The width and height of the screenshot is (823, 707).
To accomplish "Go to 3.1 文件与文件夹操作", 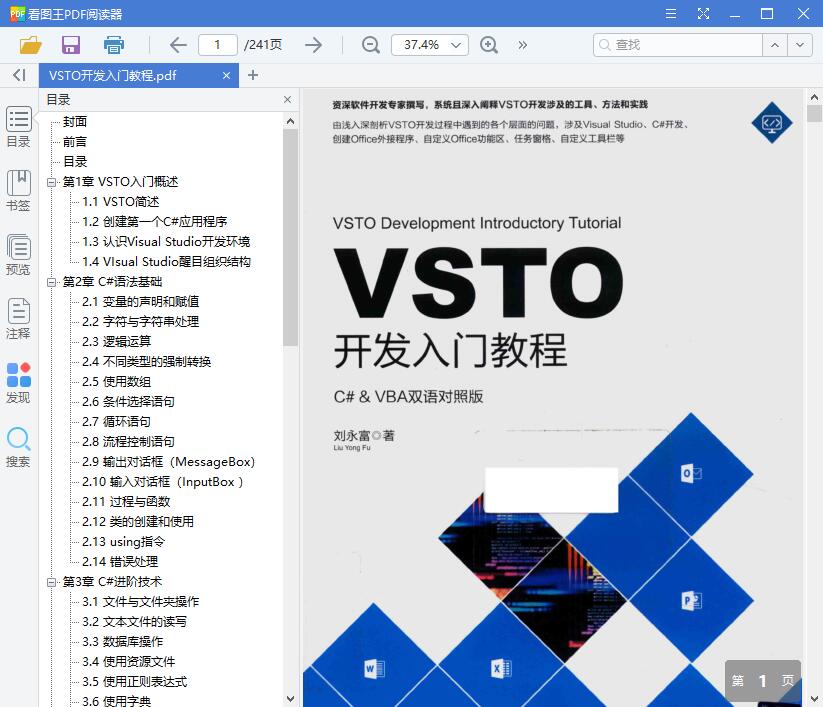I will click(141, 602).
